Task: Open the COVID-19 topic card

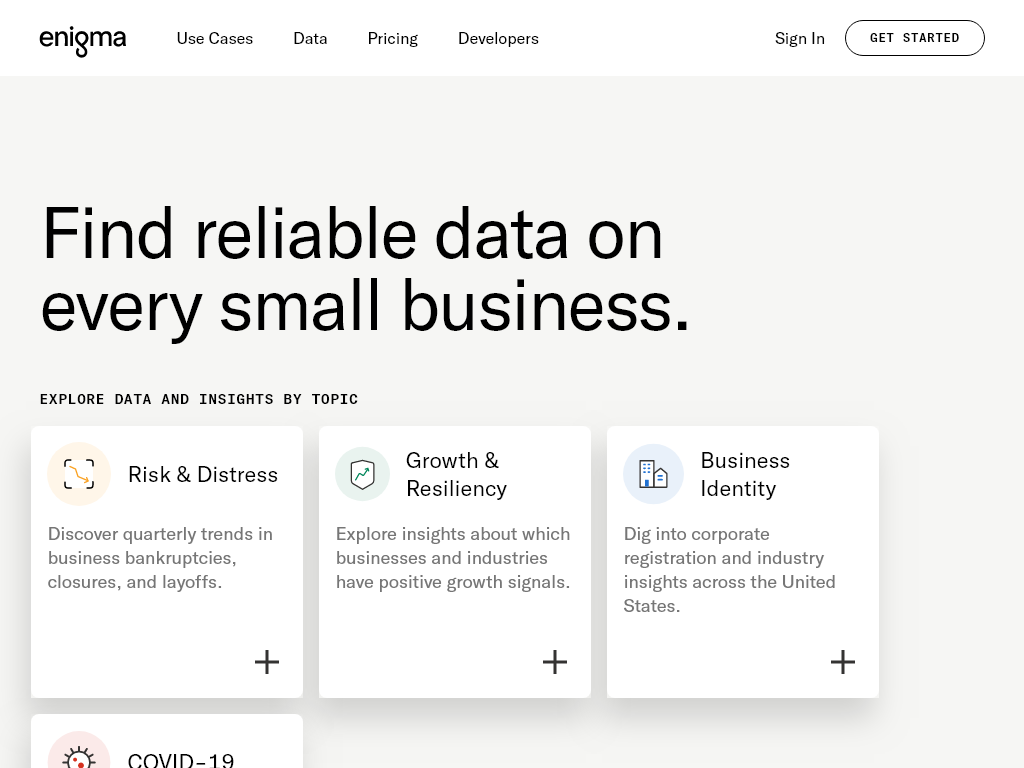Action: coord(180,758)
